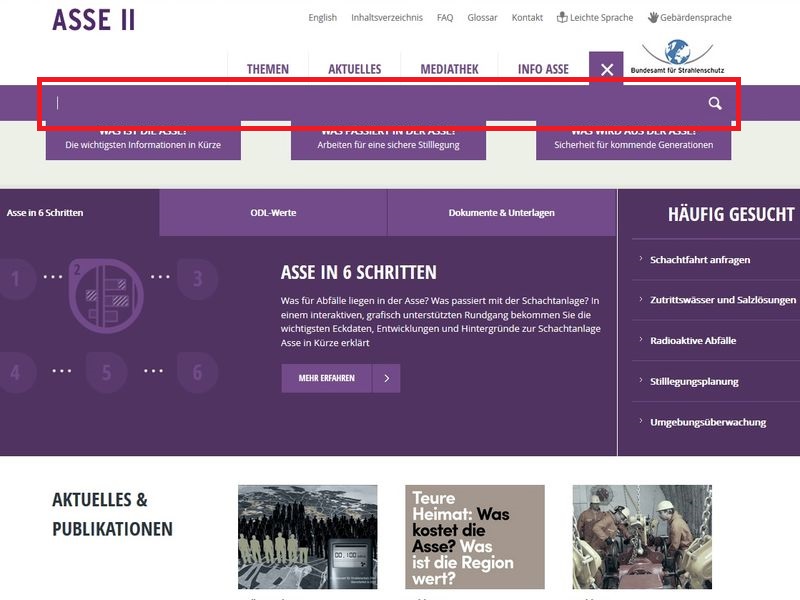Click the magnifier search icon
This screenshot has height=600, width=800.
pos(715,104)
